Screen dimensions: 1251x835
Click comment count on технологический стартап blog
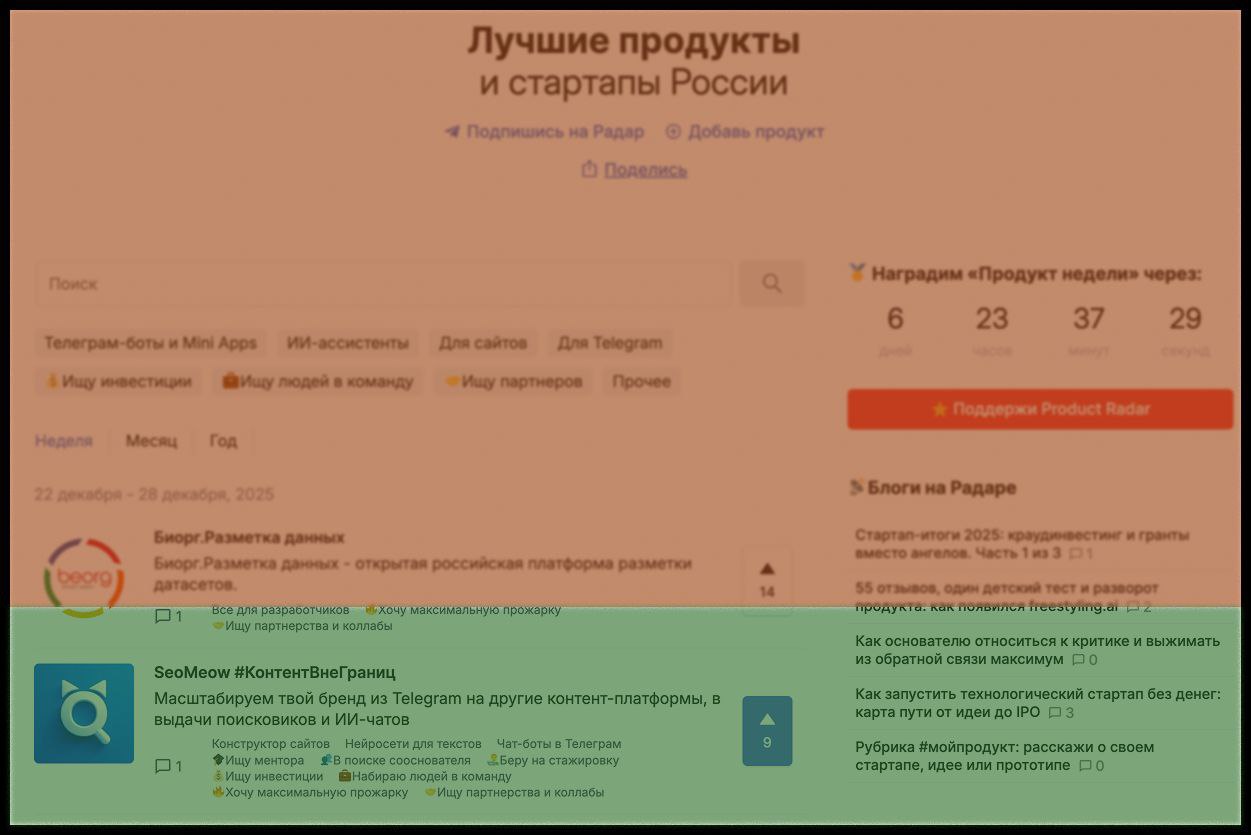tap(1061, 713)
